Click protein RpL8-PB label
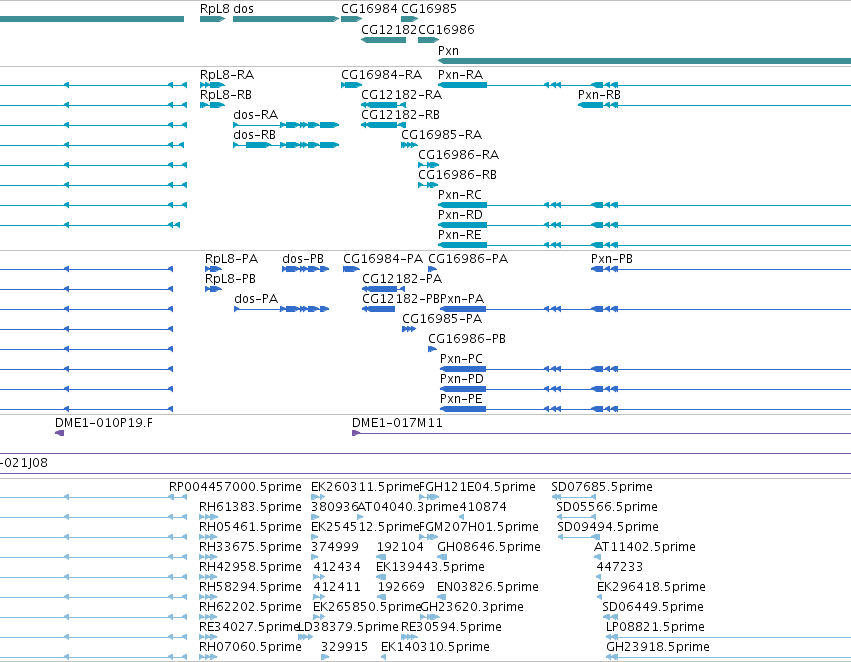Image resolution: width=851 pixels, height=662 pixels. point(230,279)
